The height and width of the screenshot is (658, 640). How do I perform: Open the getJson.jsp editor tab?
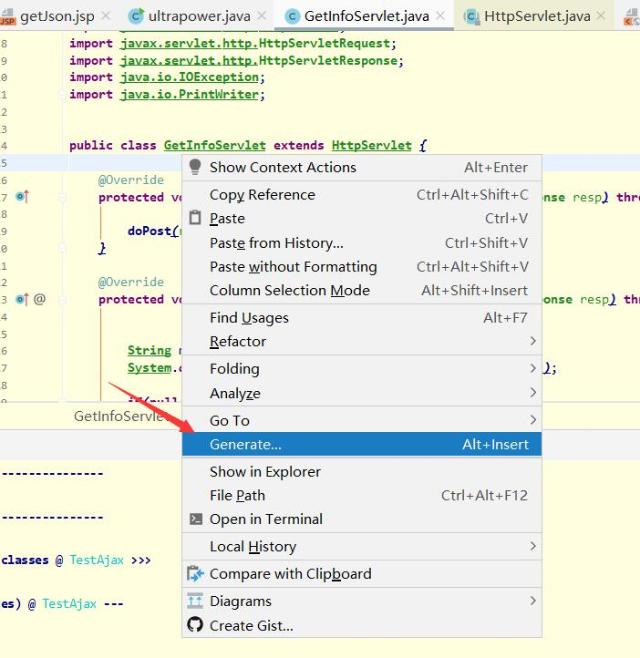[56, 16]
